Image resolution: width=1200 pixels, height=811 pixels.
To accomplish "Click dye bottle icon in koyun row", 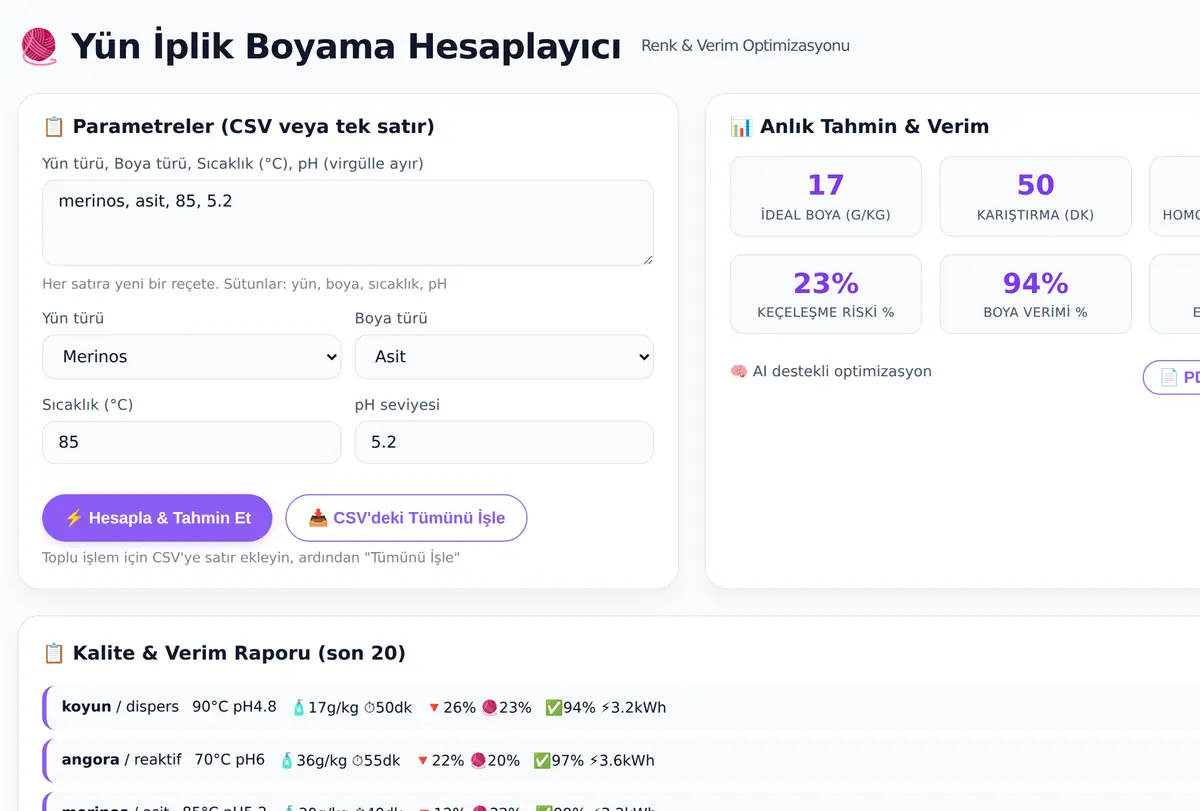I will (x=299, y=708).
